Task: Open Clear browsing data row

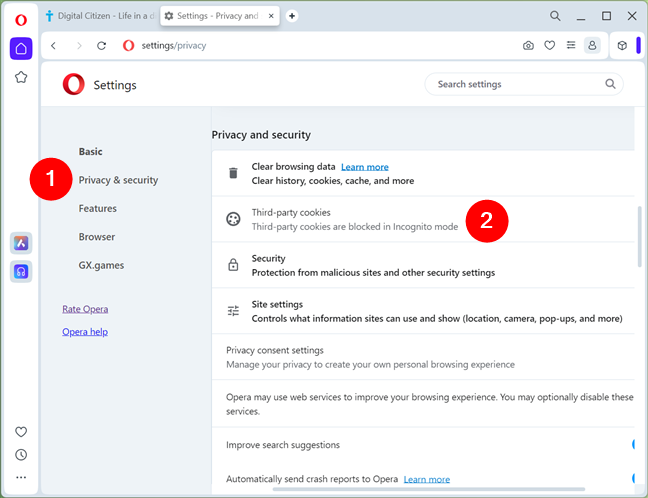Action: (423, 173)
